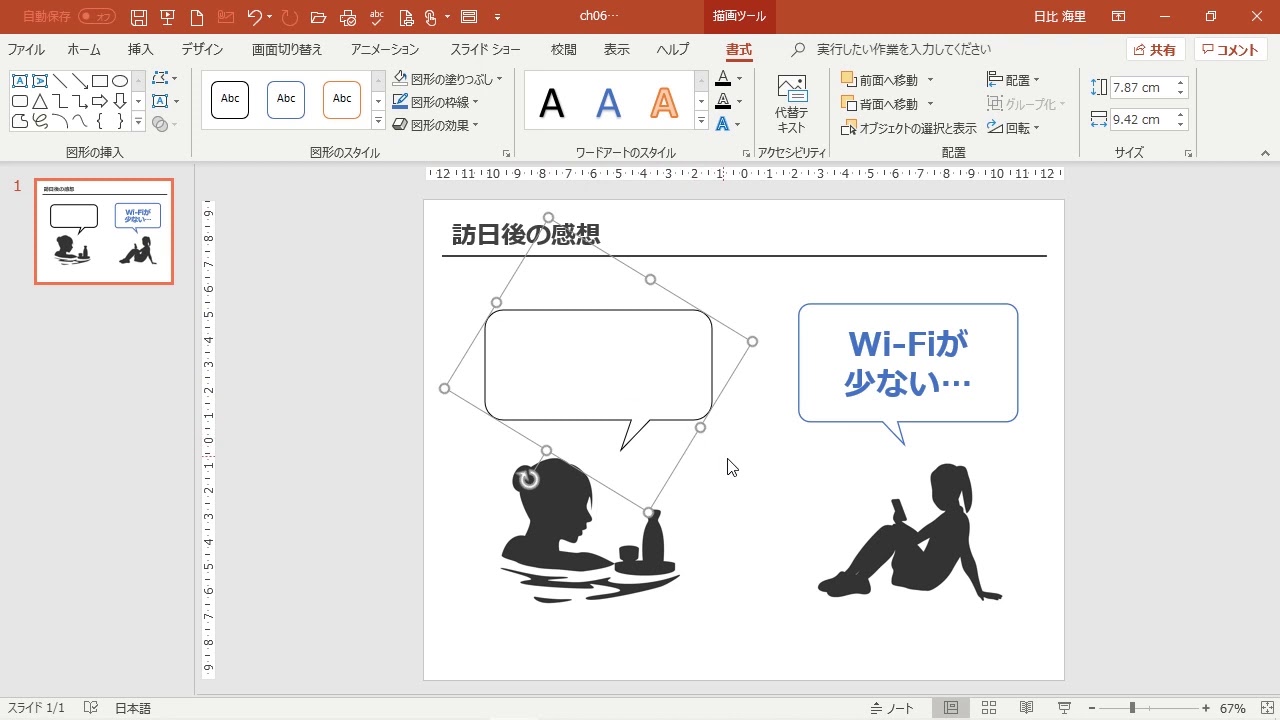Open 前面へ移動 dropdown arrow
The height and width of the screenshot is (720, 1280).
coord(930,80)
